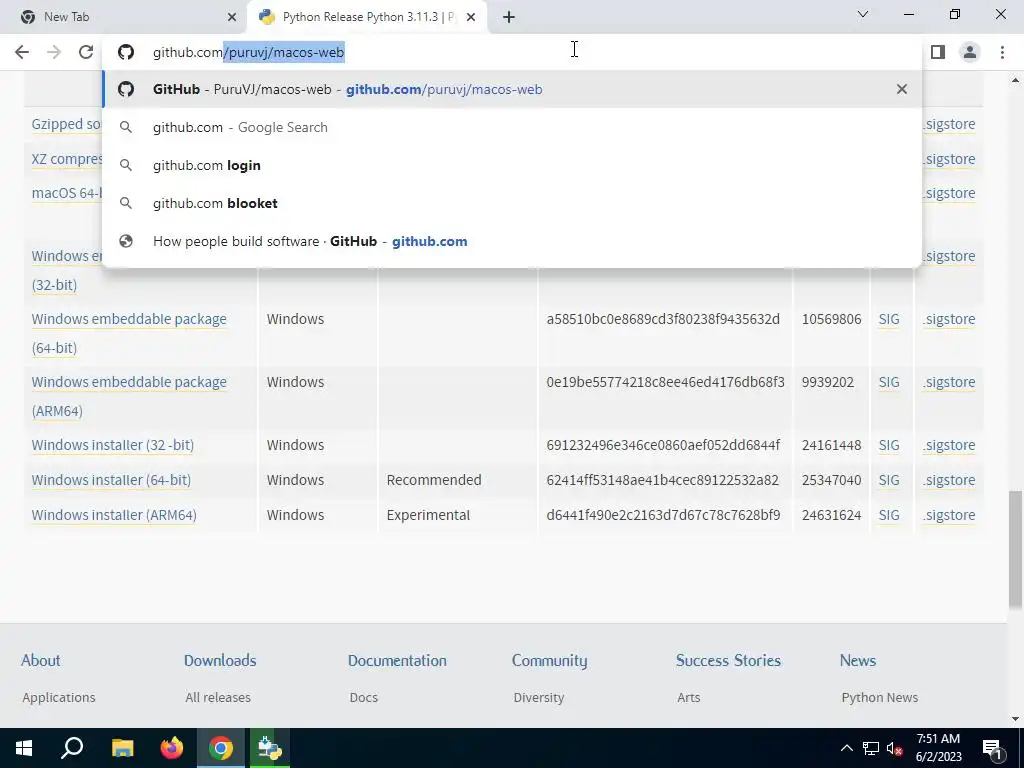
Task: Open the Arts footer link
Action: pyautogui.click(x=688, y=697)
